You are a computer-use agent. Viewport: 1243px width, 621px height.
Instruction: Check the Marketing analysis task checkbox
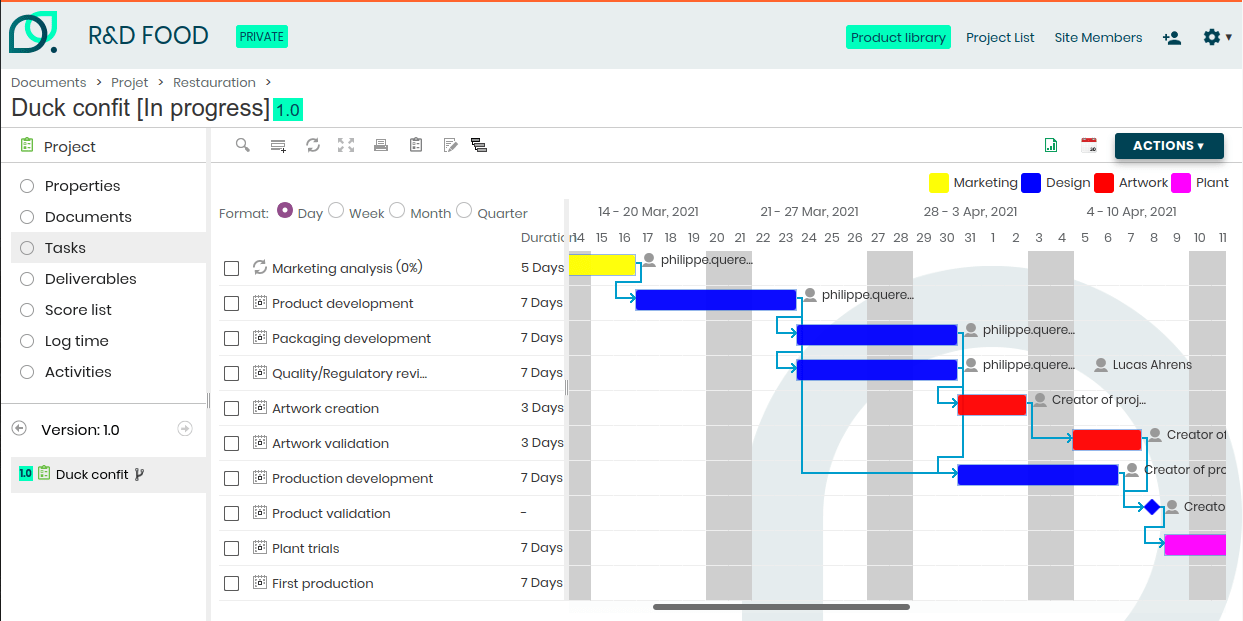pyautogui.click(x=231, y=268)
